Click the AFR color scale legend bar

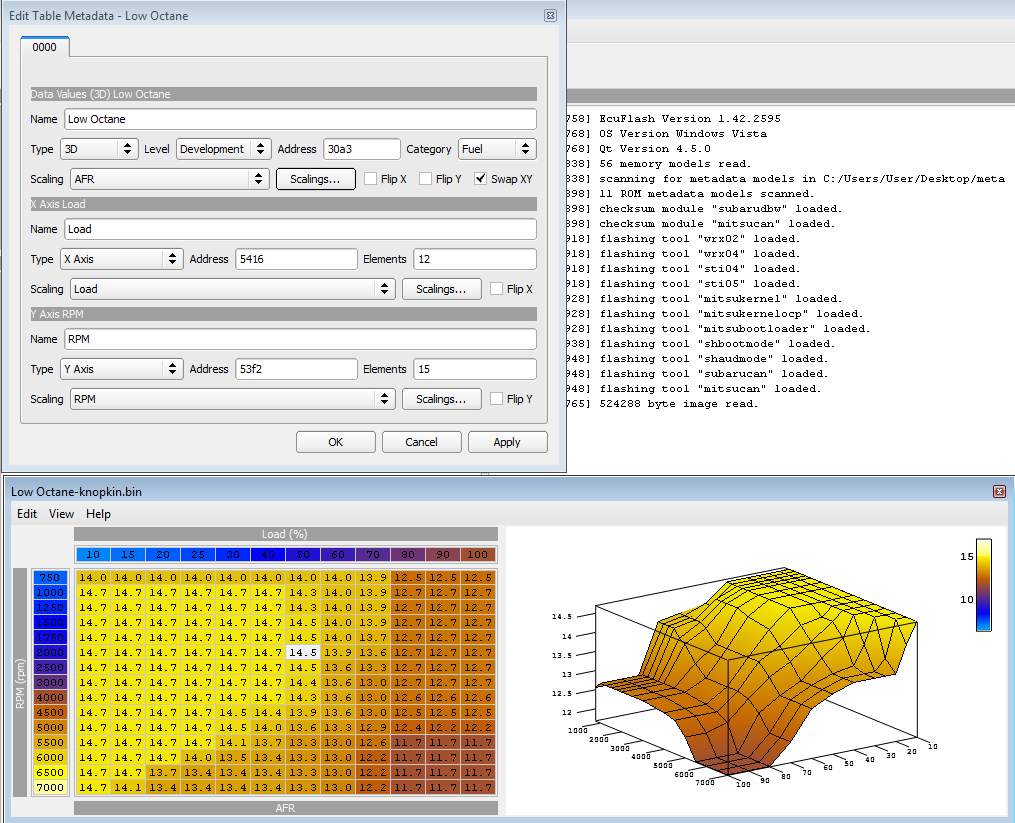pyautogui.click(x=983, y=585)
